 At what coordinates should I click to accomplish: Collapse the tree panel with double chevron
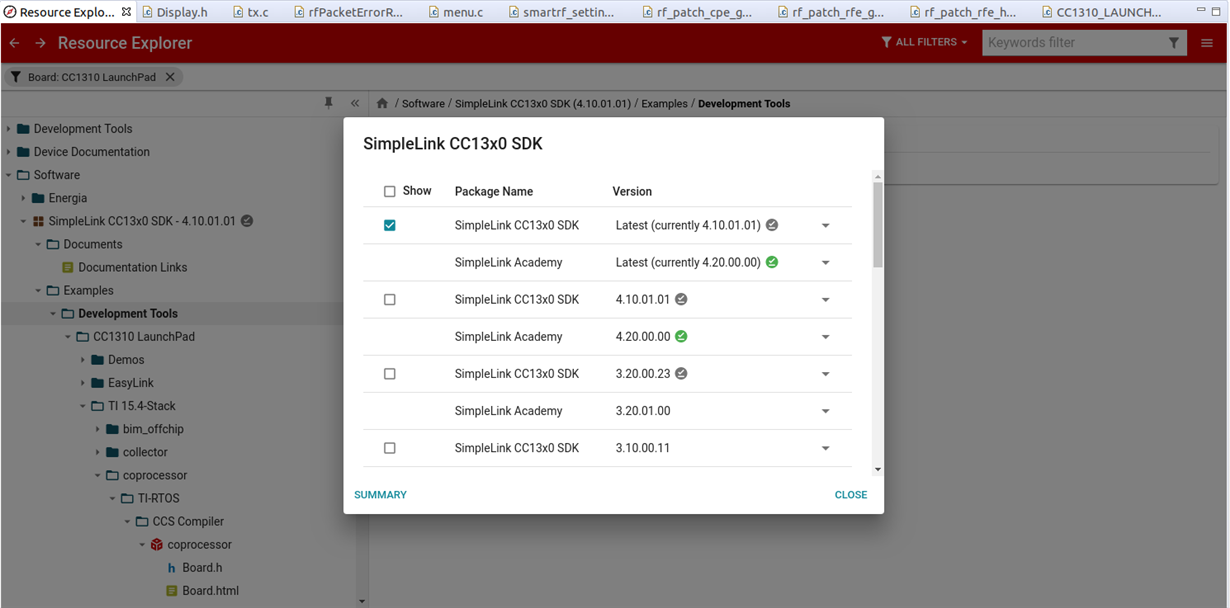point(355,103)
